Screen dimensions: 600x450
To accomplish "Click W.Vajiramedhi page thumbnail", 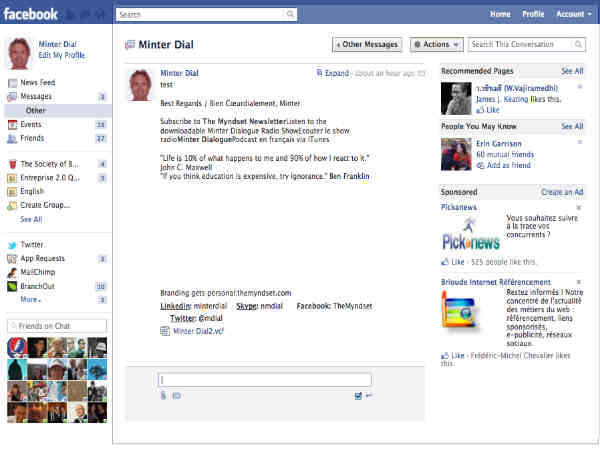I will tap(456, 98).
